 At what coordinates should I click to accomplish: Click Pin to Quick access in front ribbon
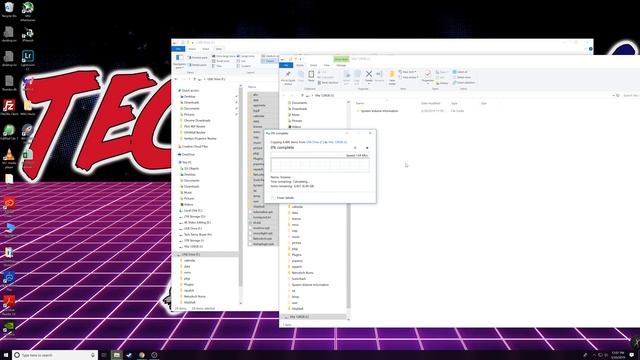pyautogui.click(x=288, y=77)
